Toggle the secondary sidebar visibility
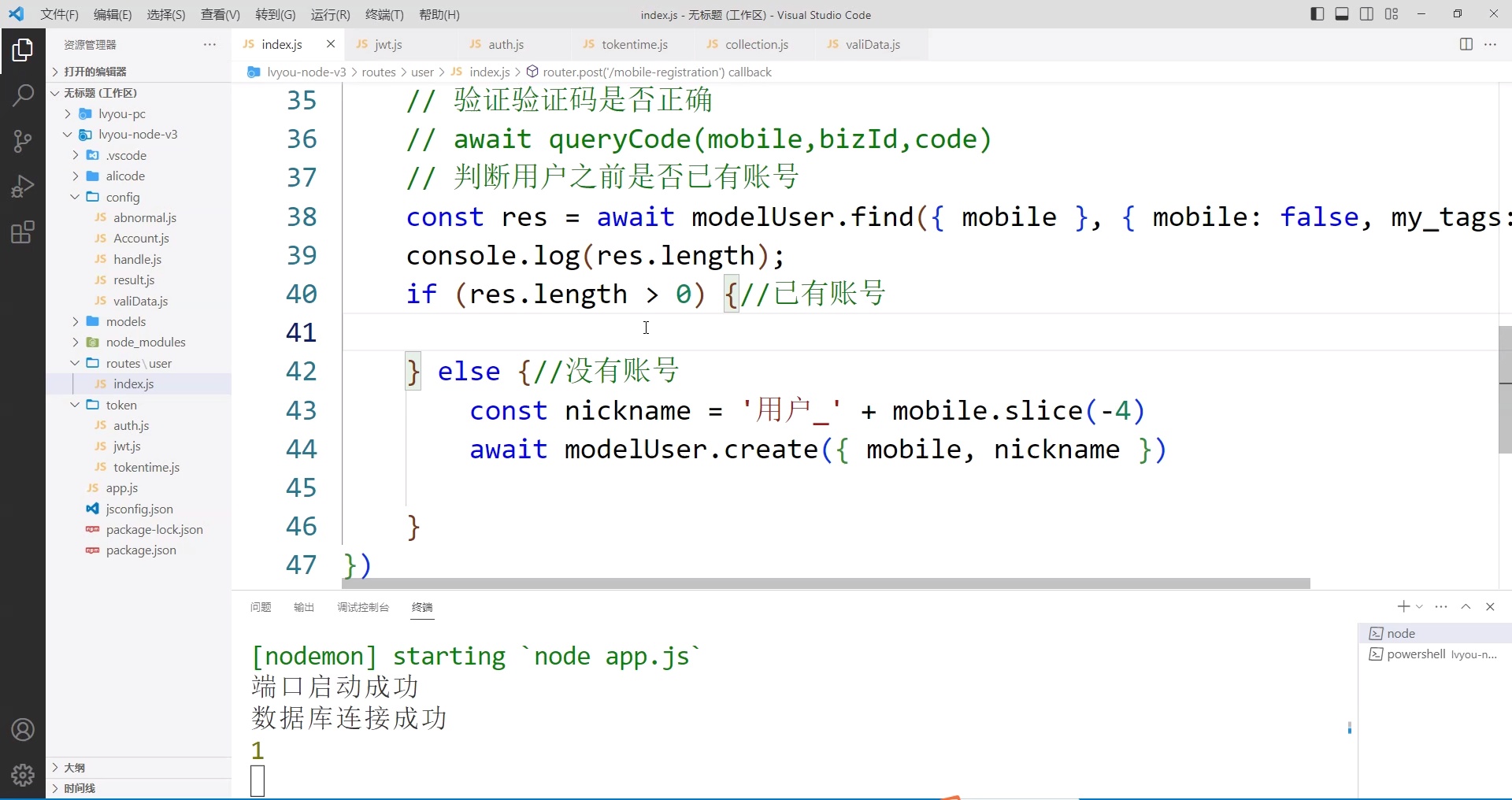The width and height of the screenshot is (1512, 800). point(1367,14)
